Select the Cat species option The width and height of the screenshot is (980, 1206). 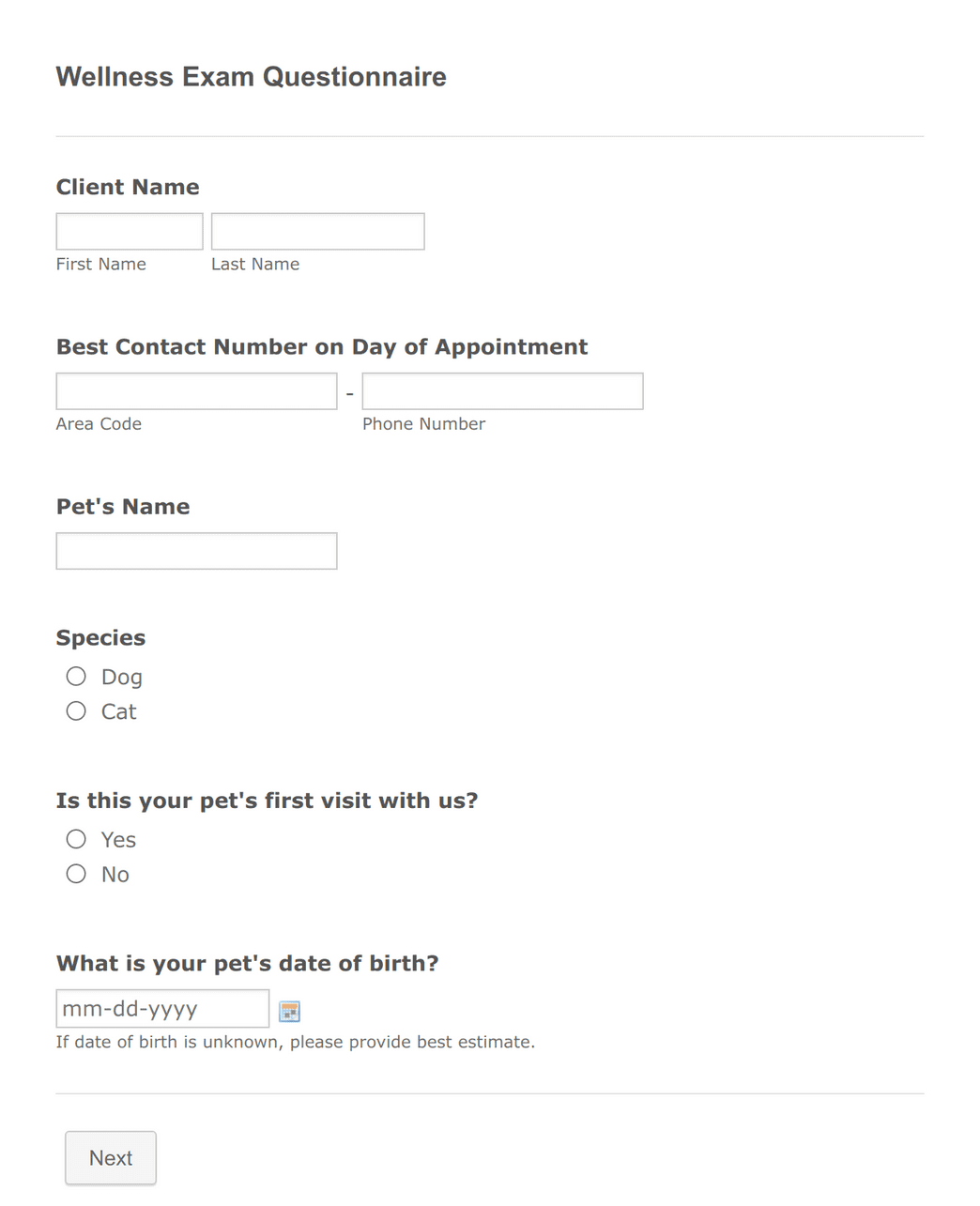click(76, 711)
